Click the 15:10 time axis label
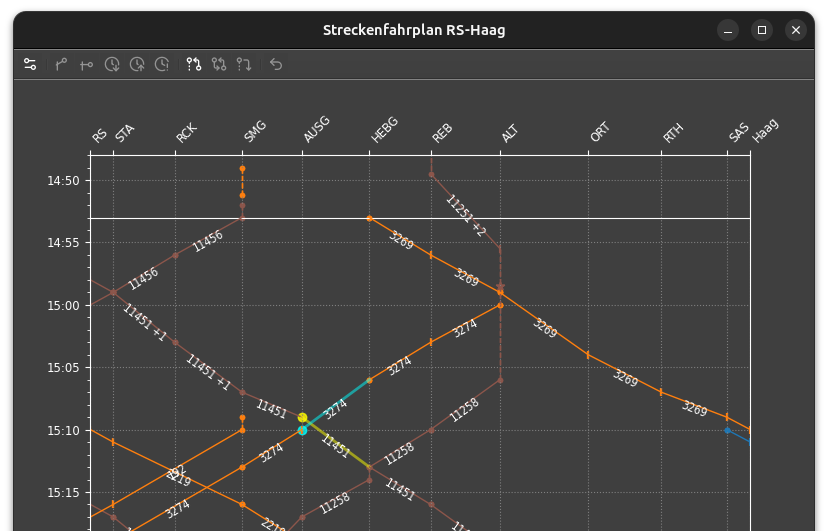828x531 pixels. point(63,431)
